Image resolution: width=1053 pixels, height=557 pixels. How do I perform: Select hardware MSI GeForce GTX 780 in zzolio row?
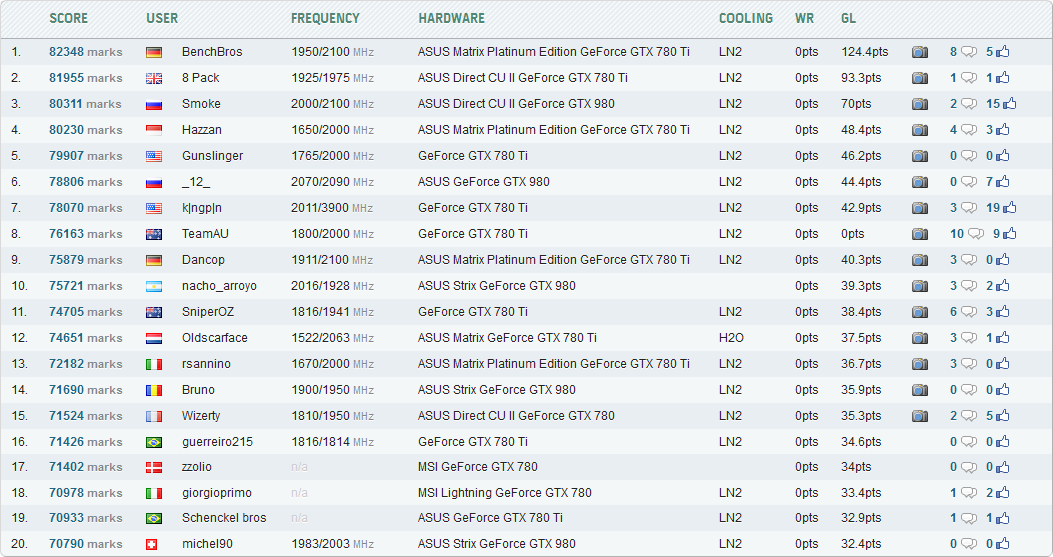(477, 467)
